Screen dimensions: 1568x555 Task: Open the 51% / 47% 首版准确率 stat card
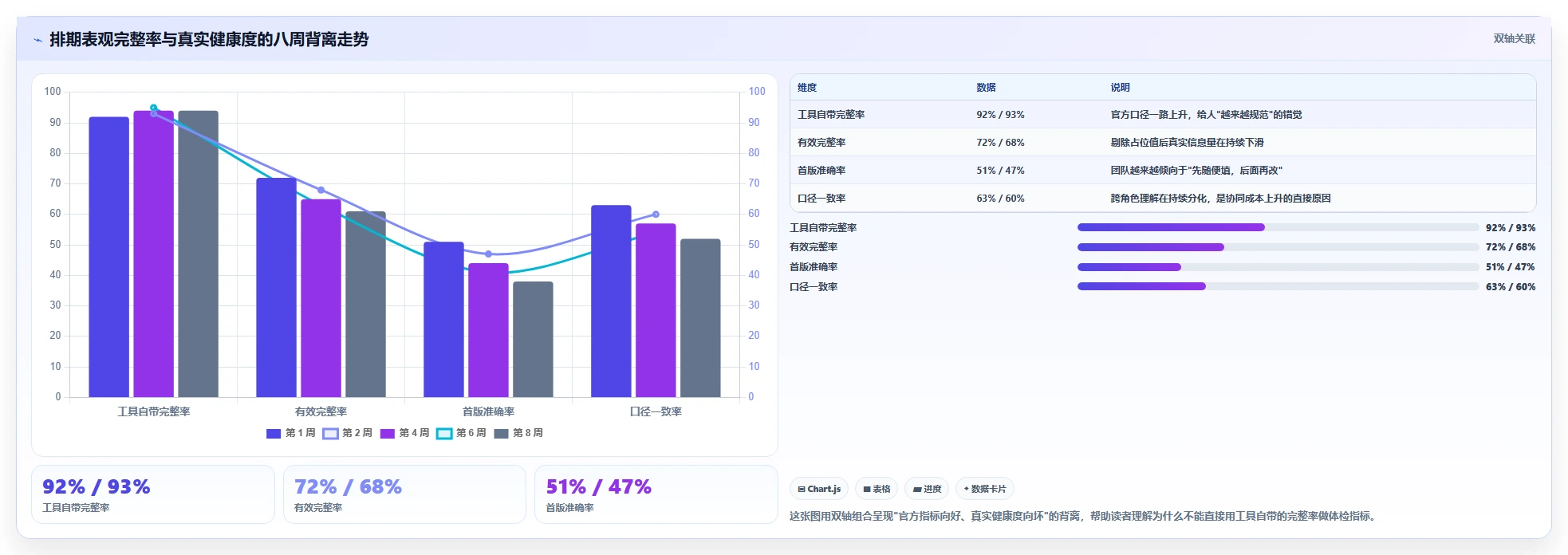point(656,494)
